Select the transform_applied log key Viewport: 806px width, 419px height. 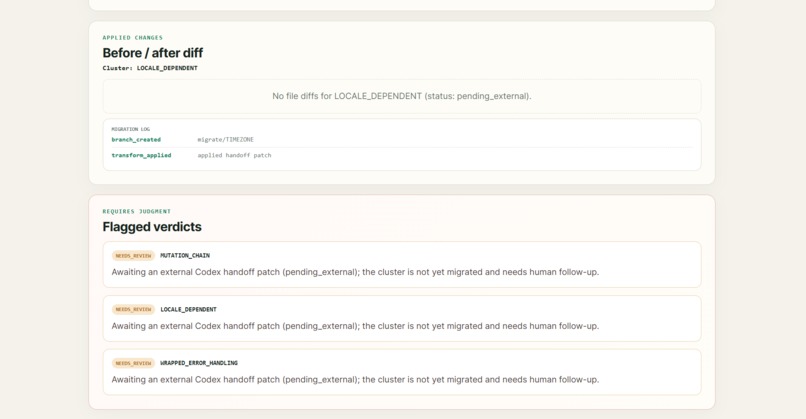coord(141,155)
